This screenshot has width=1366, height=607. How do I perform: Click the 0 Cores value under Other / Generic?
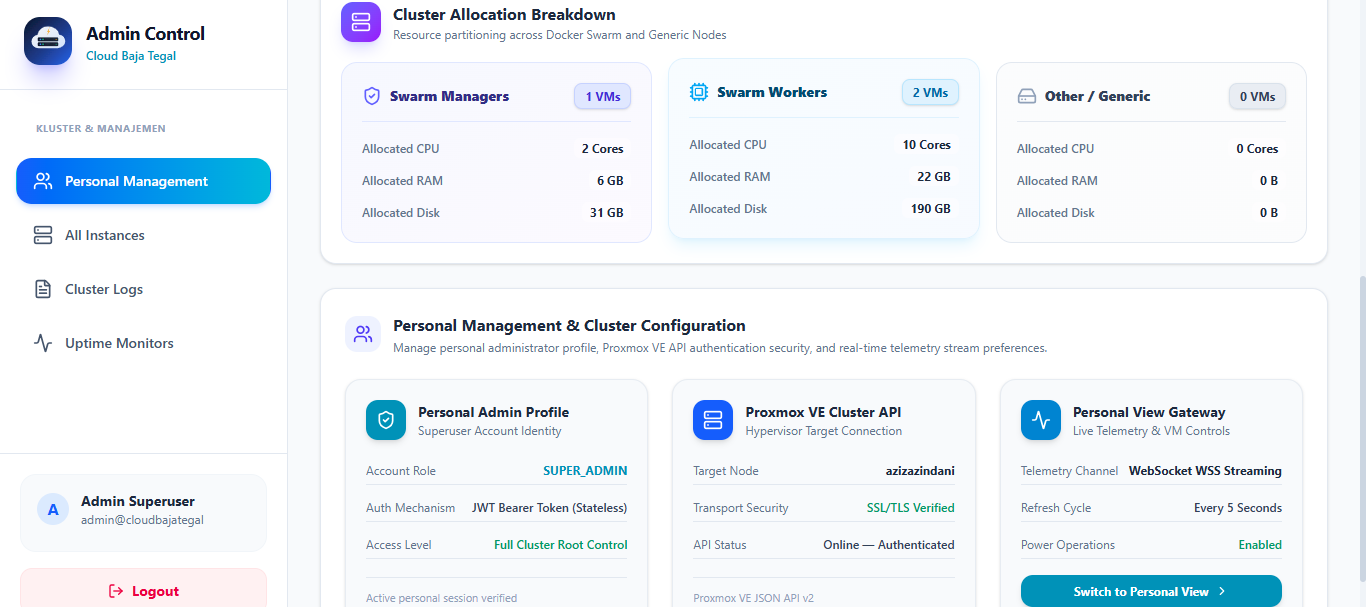(x=1257, y=149)
